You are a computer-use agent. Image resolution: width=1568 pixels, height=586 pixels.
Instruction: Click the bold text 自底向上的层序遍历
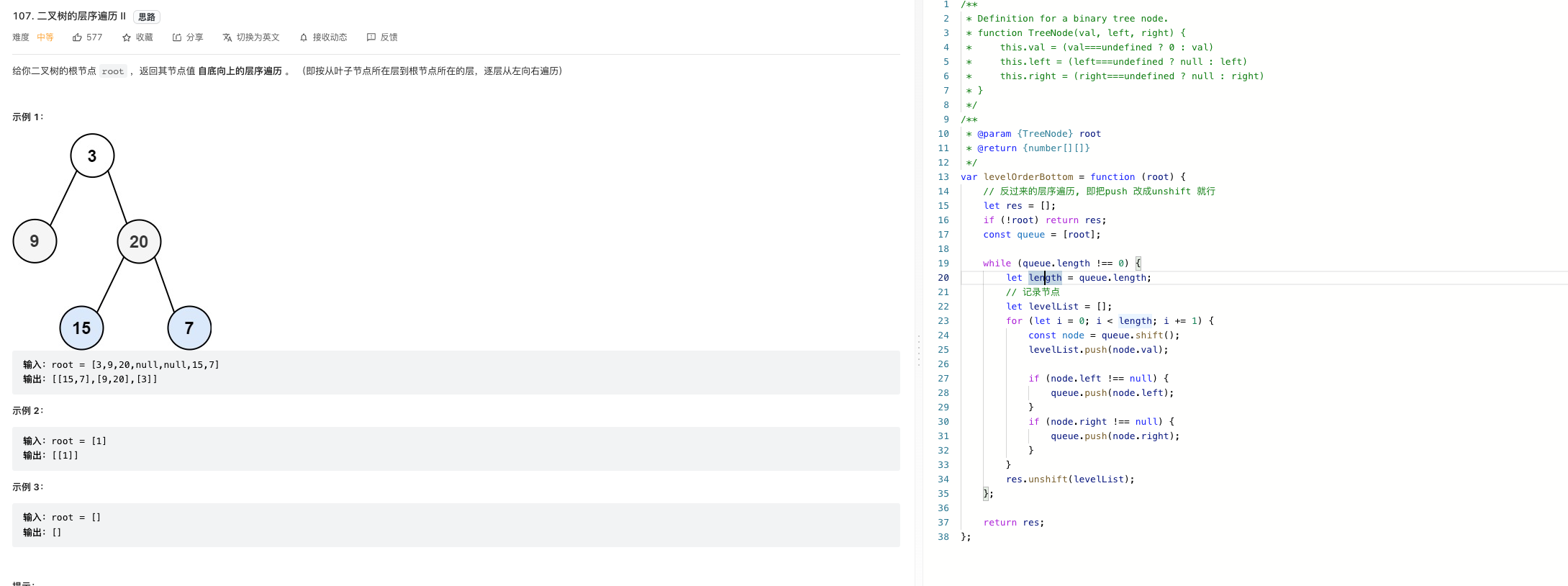pyautogui.click(x=240, y=71)
